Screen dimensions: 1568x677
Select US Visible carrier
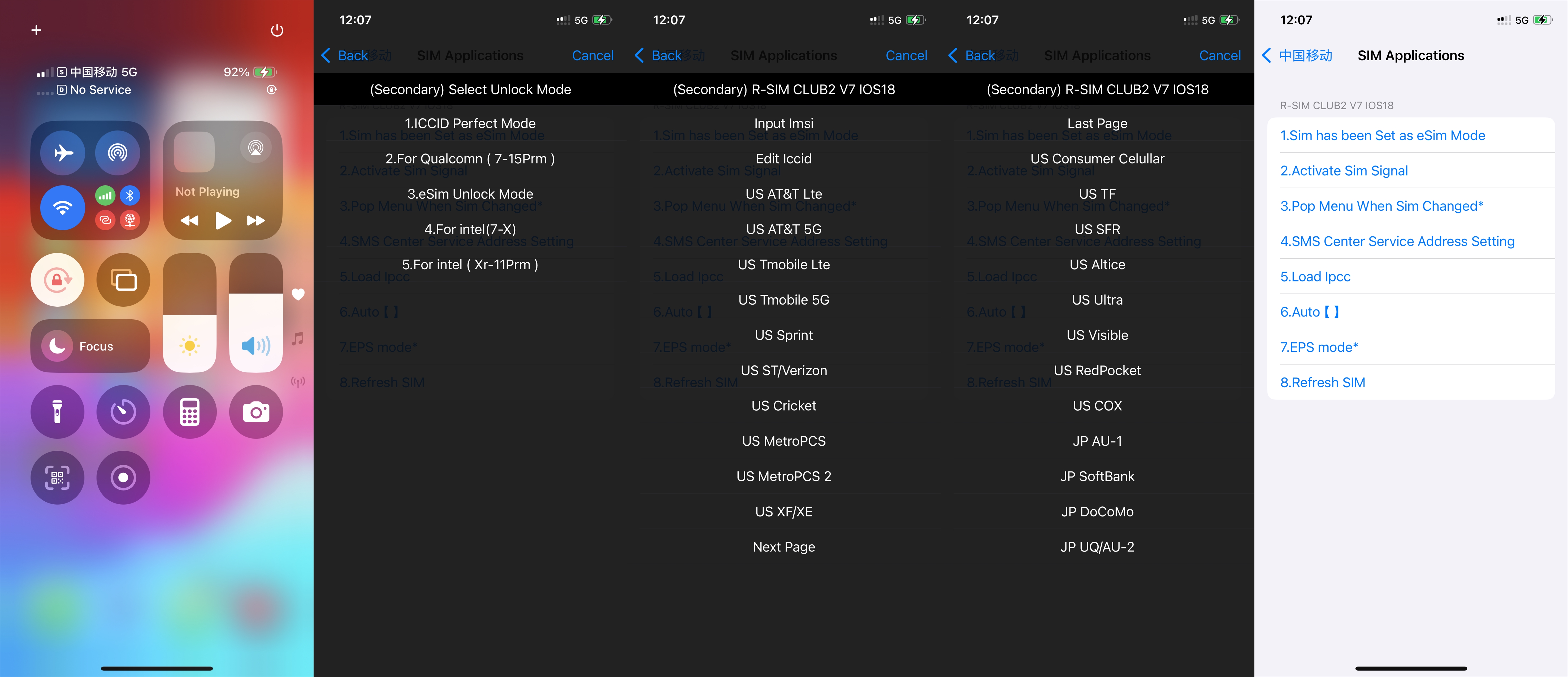point(1098,336)
